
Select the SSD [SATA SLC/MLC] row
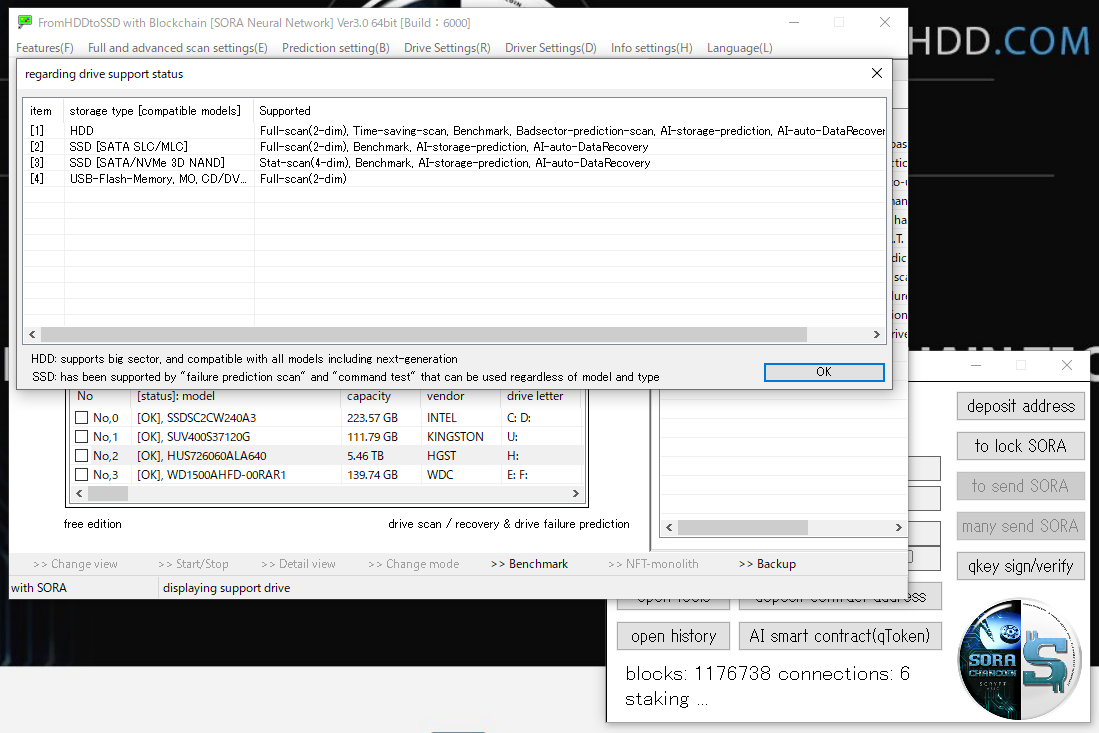[455, 147]
